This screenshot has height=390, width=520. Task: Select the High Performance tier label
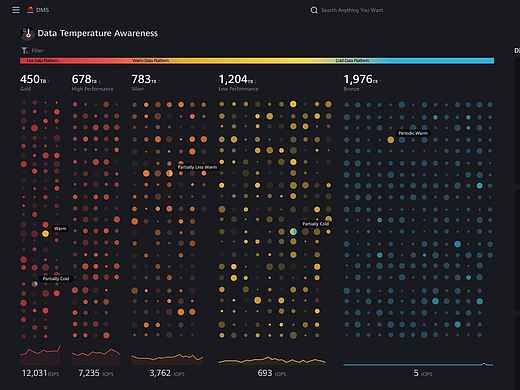click(92, 89)
